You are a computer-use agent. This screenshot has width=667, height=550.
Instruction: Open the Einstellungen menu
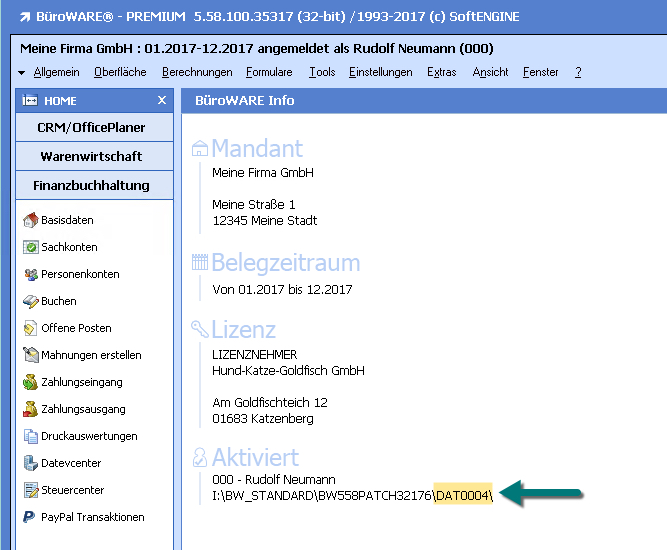tap(380, 72)
